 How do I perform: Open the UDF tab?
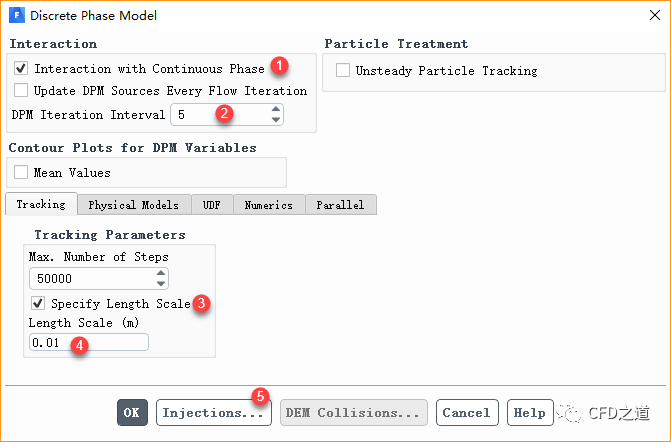coord(211,204)
